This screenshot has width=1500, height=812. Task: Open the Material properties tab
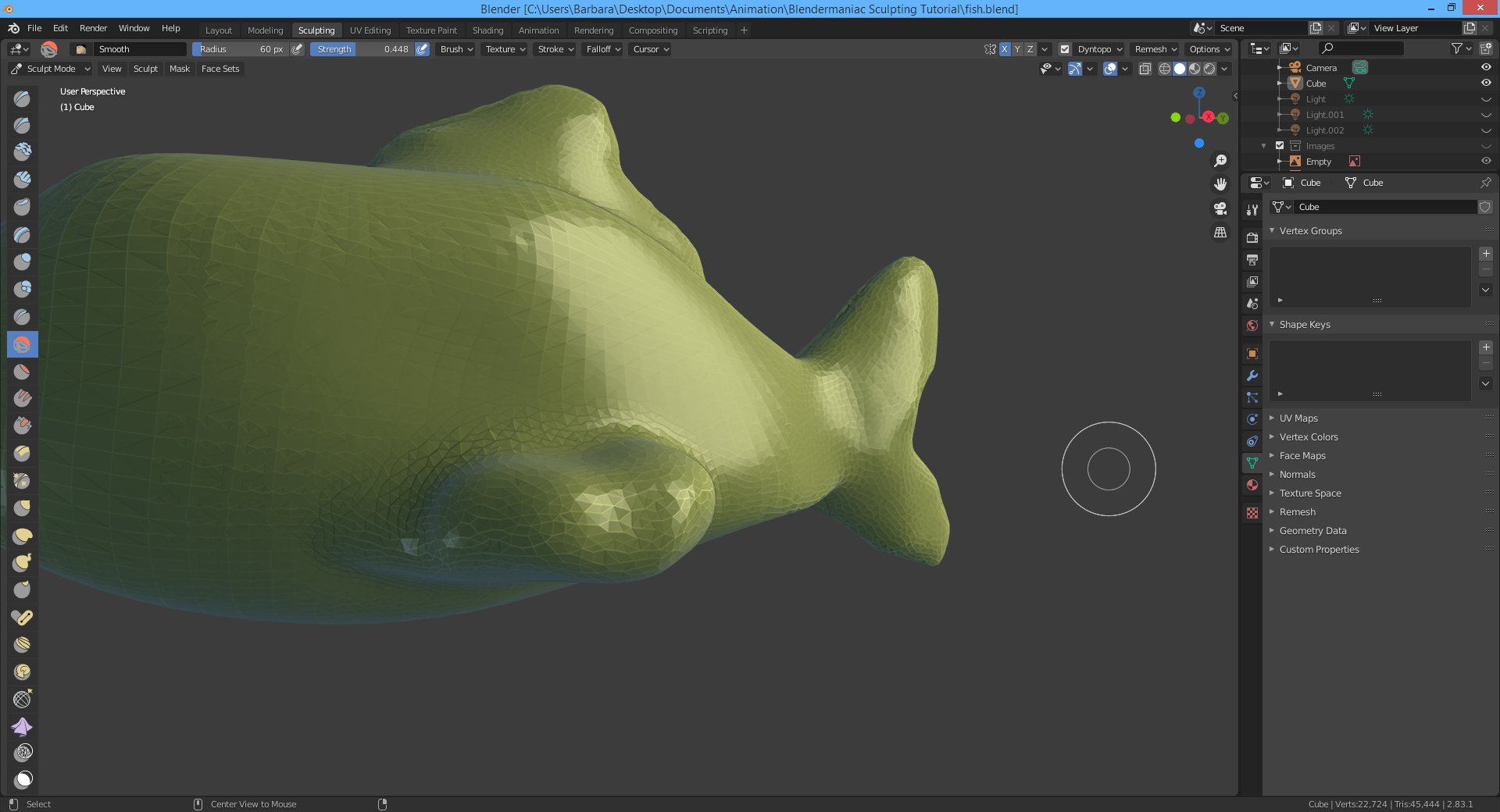click(x=1252, y=485)
